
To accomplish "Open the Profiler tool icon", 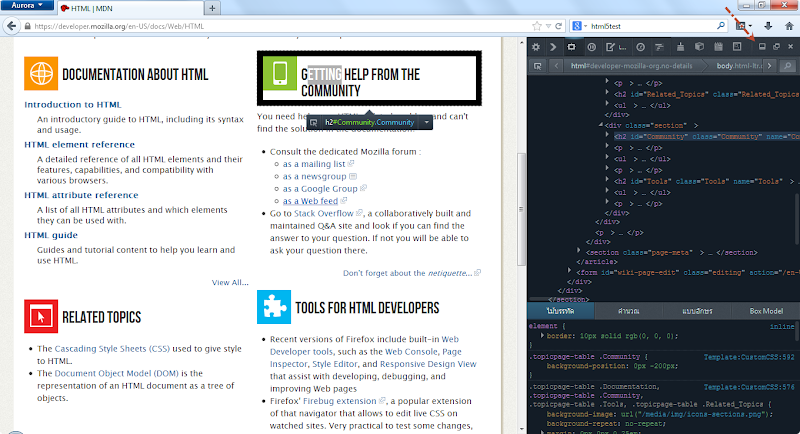I will (640, 47).
